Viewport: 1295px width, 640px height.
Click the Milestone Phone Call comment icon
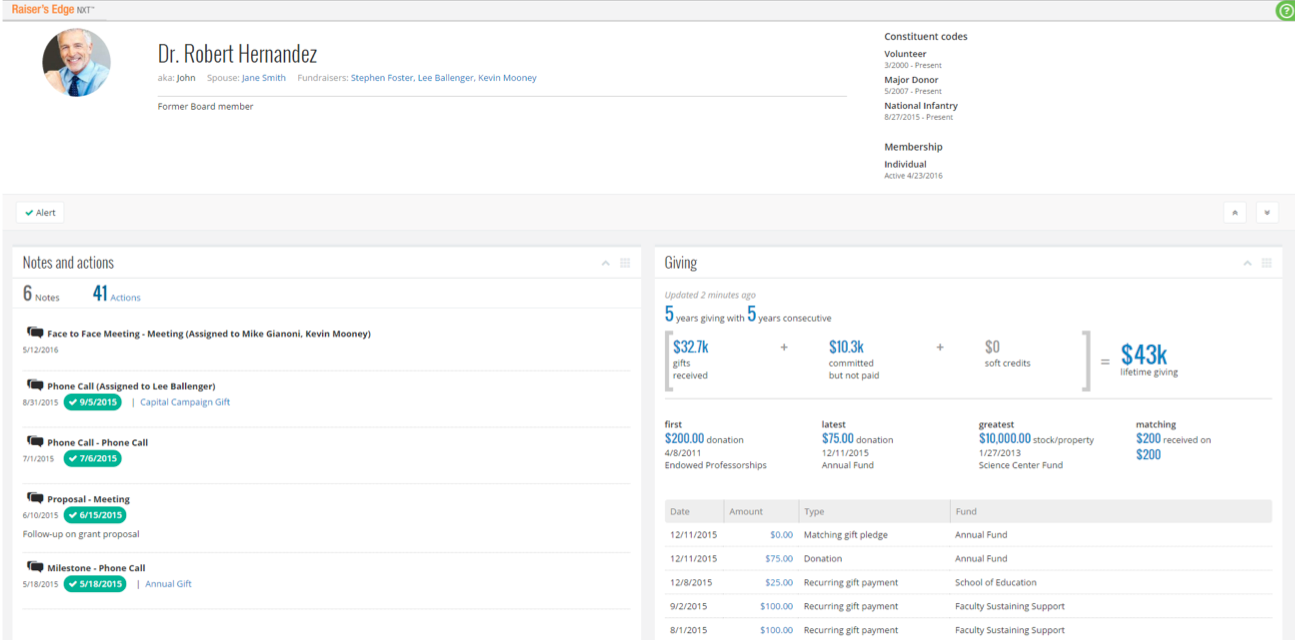[35, 567]
